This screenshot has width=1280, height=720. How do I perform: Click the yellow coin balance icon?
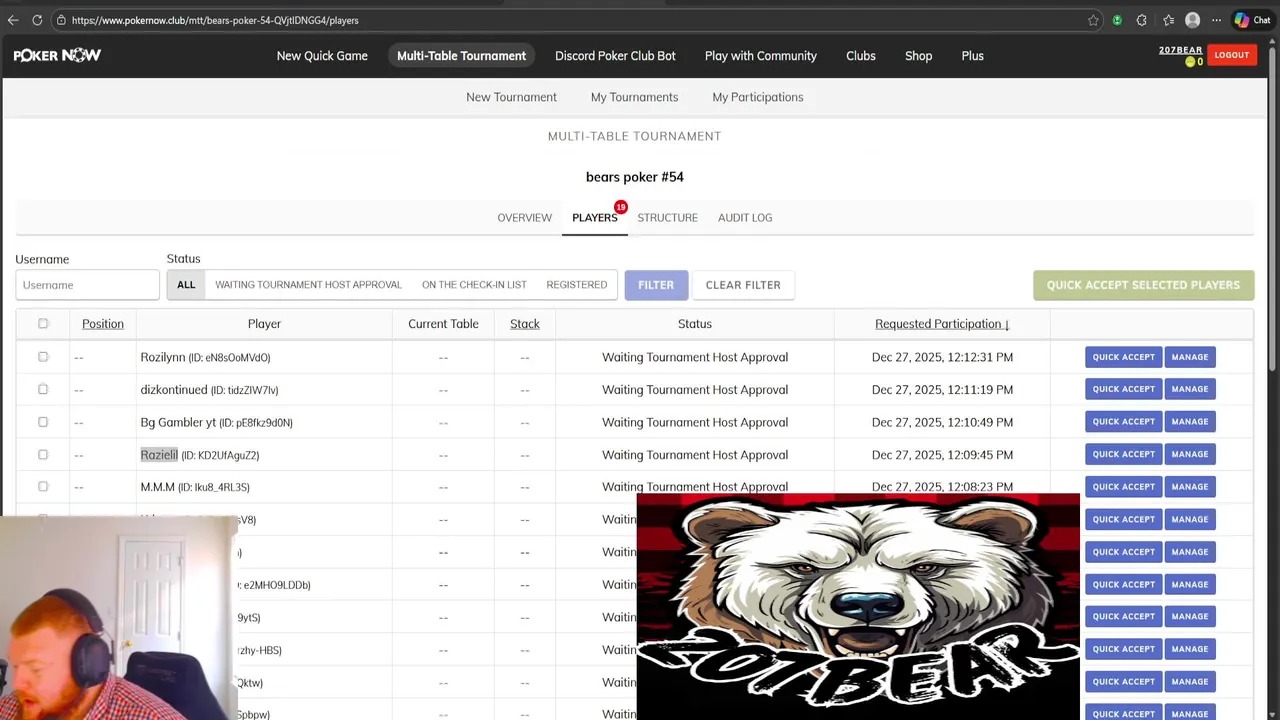1190,62
